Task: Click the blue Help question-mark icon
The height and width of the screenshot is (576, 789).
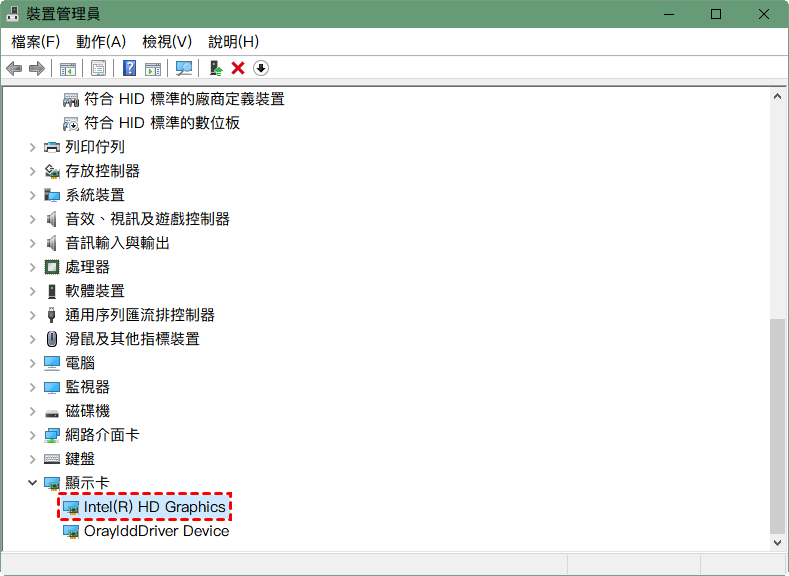Action: [129, 68]
